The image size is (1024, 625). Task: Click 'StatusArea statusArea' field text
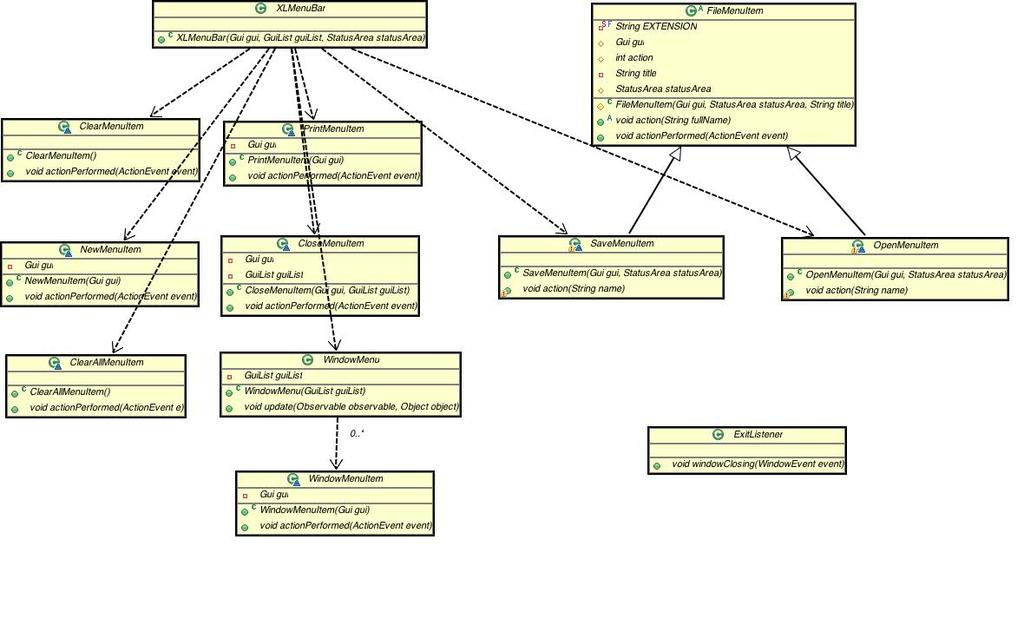(663, 89)
